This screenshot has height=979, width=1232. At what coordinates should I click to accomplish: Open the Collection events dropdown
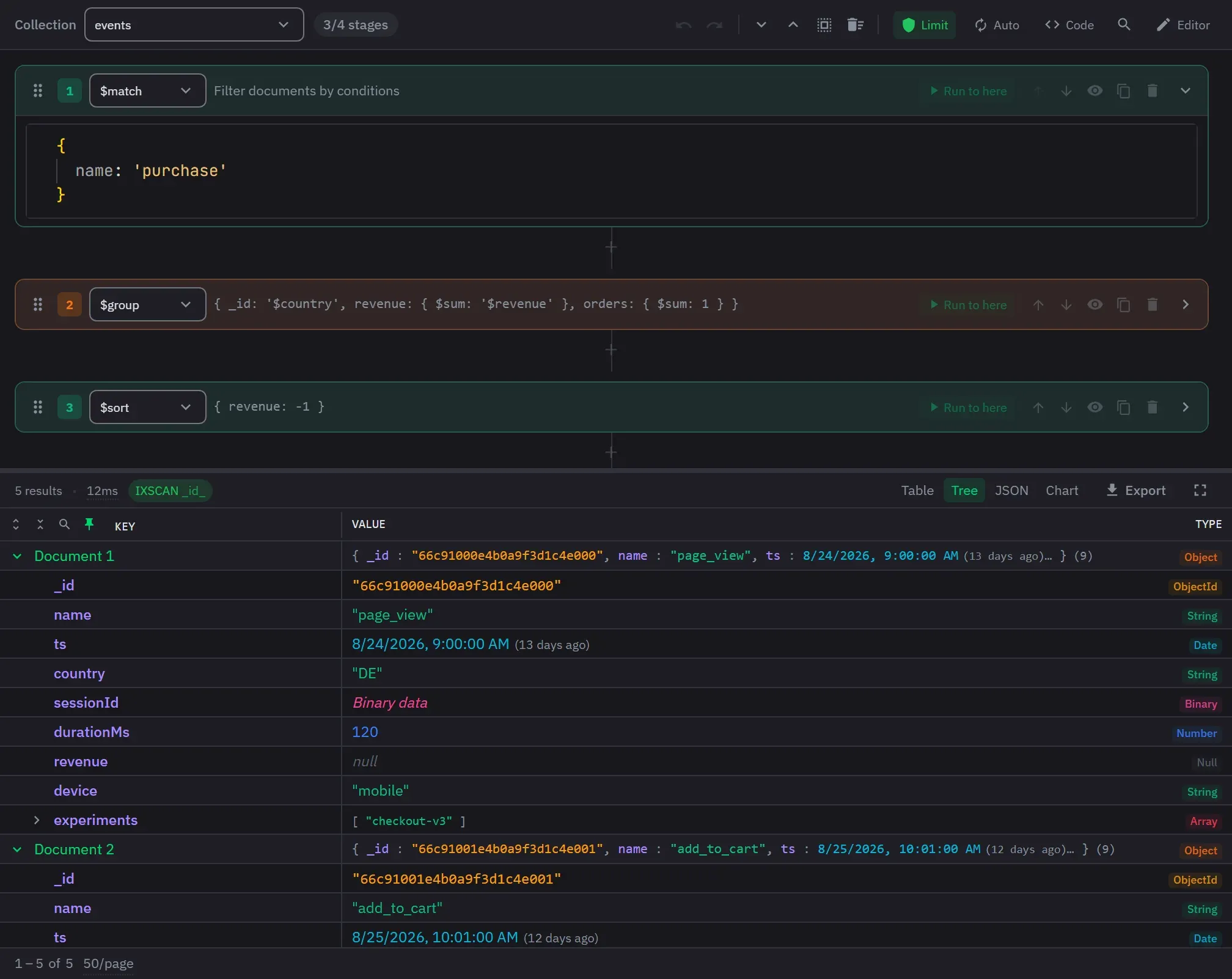[194, 25]
